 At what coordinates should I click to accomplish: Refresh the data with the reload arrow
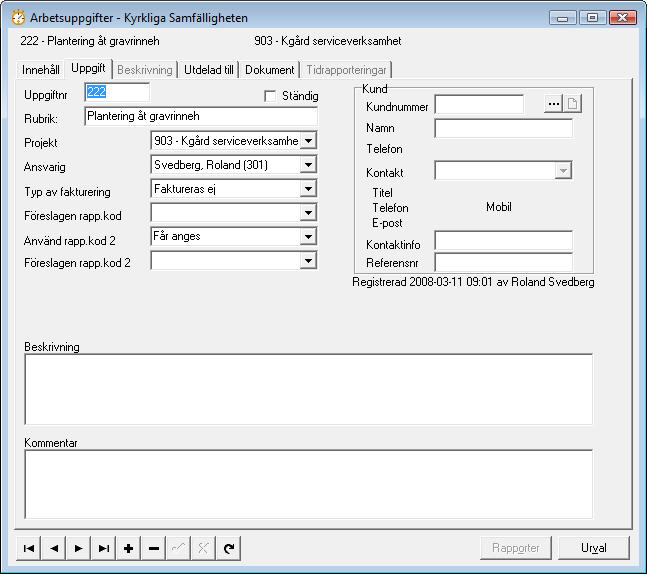click(x=228, y=548)
